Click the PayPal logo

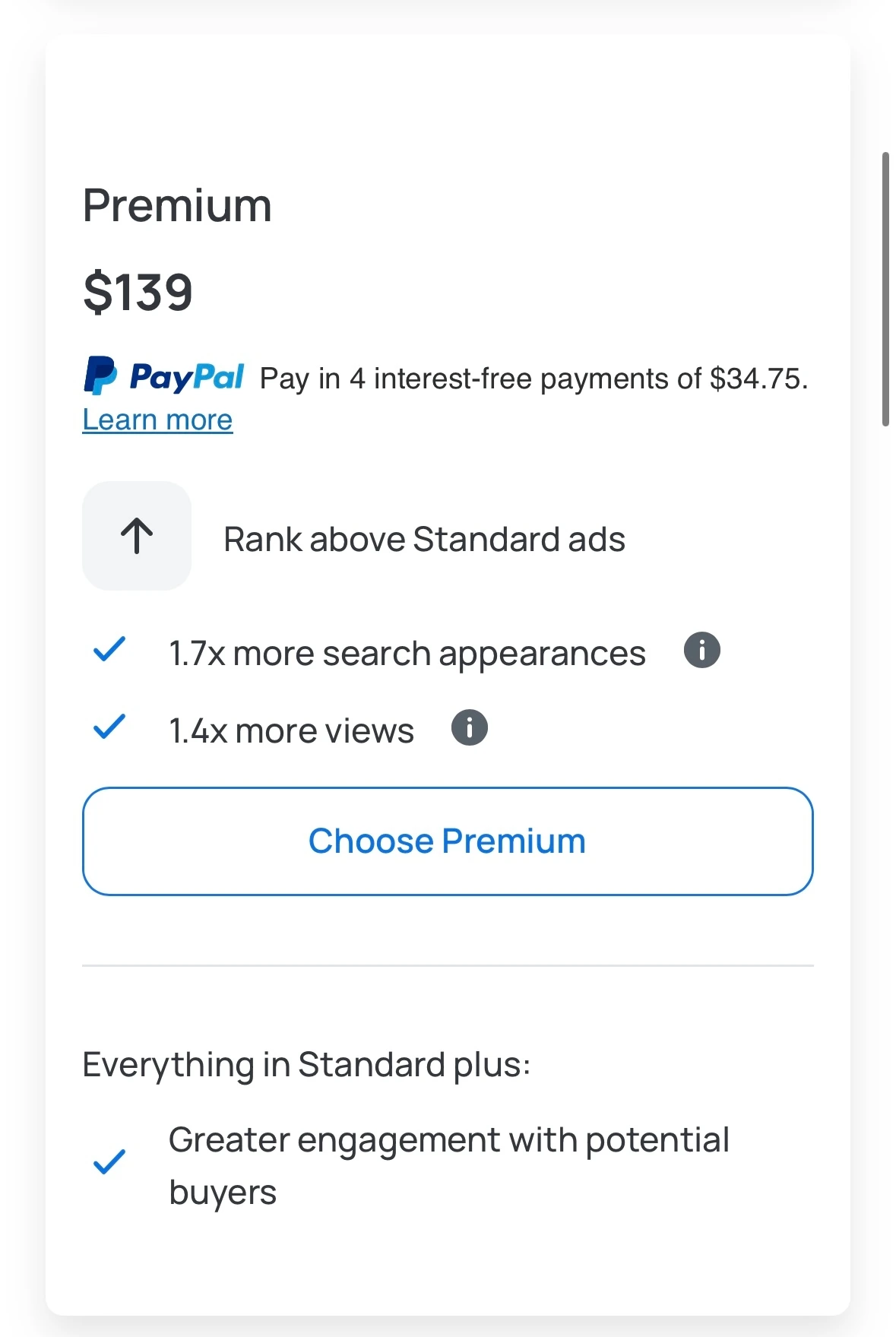coord(164,376)
